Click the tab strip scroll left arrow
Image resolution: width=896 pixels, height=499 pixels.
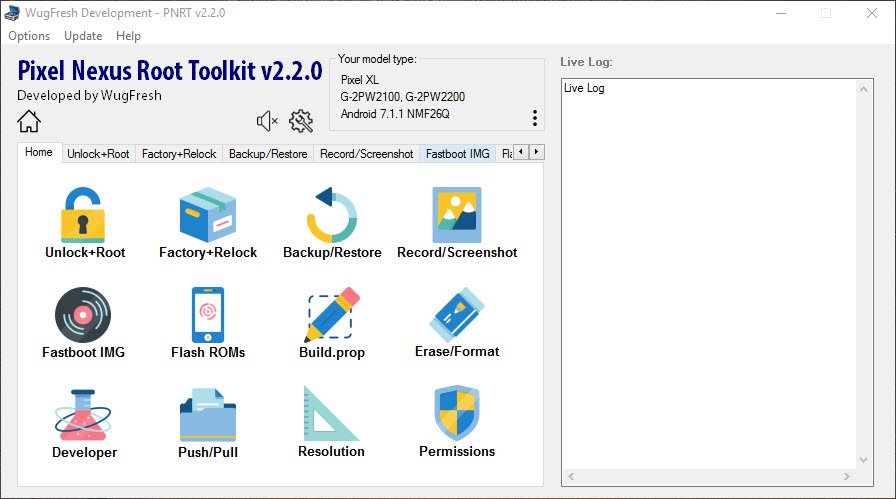click(521, 152)
